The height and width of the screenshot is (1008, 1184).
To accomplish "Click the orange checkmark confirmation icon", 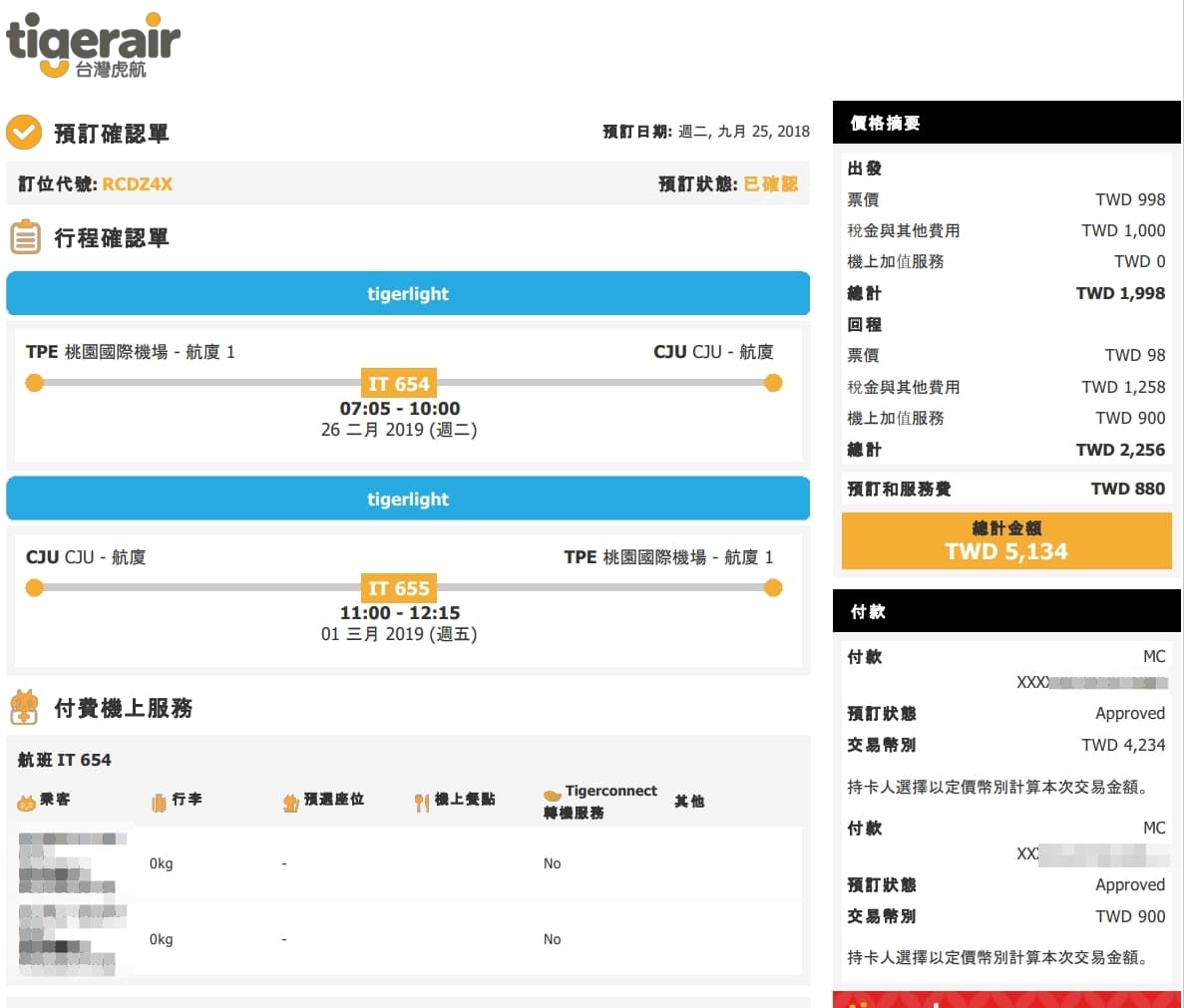I will coord(24,133).
